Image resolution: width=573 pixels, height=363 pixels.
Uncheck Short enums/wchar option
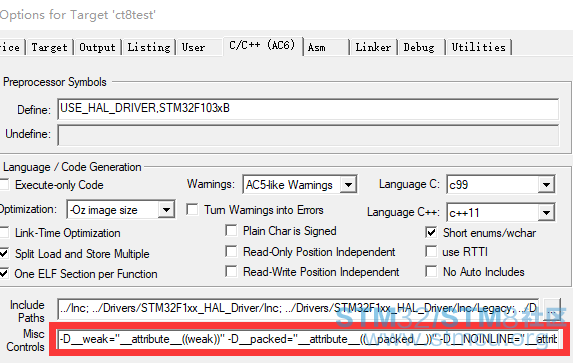(431, 232)
